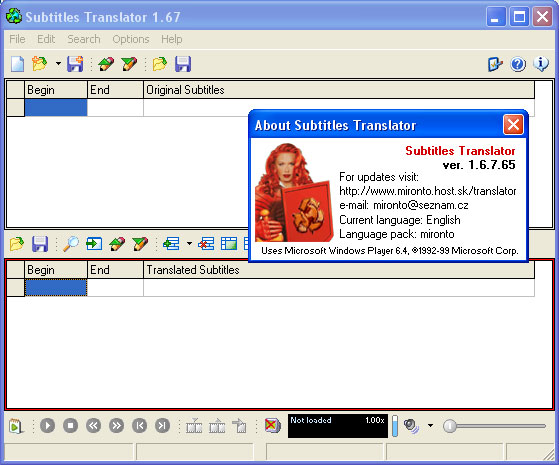Click the Begin header in Translated Subtitles table
This screenshot has height=465, width=559.
point(56,270)
